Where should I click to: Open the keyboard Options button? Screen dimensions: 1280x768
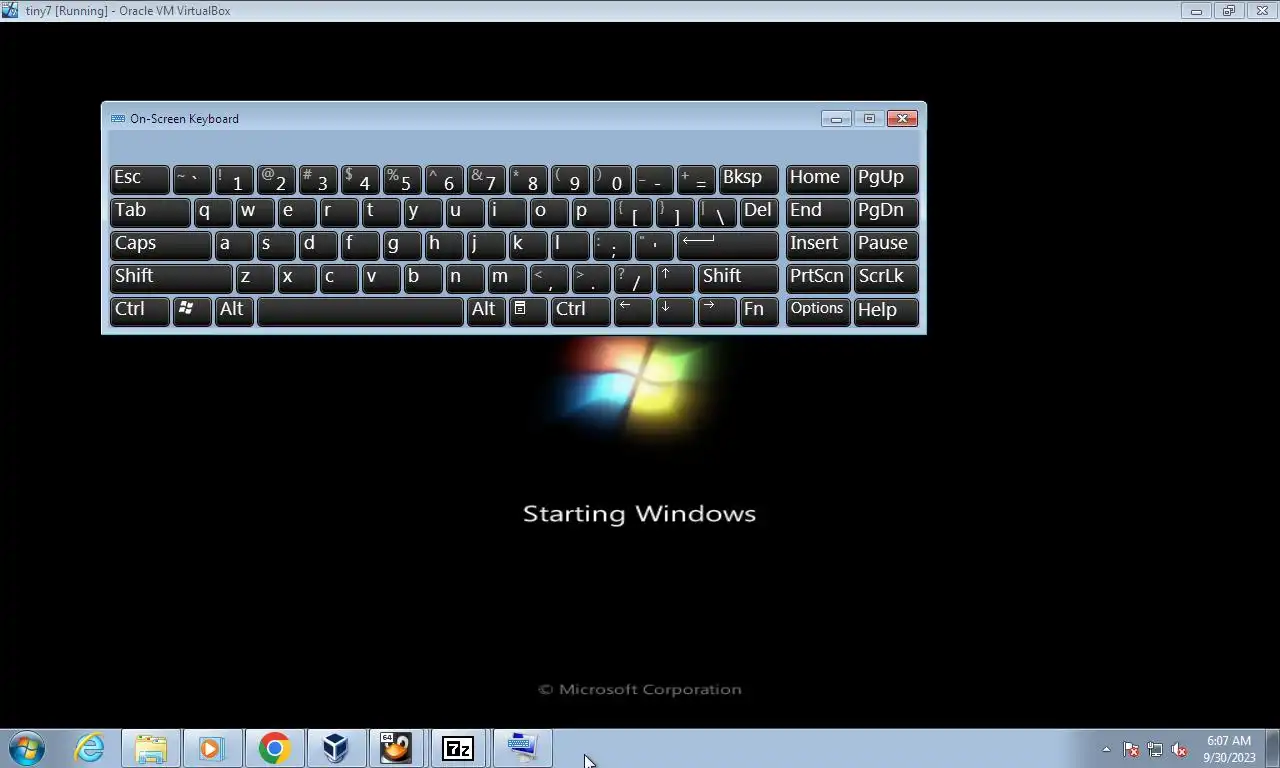point(817,310)
